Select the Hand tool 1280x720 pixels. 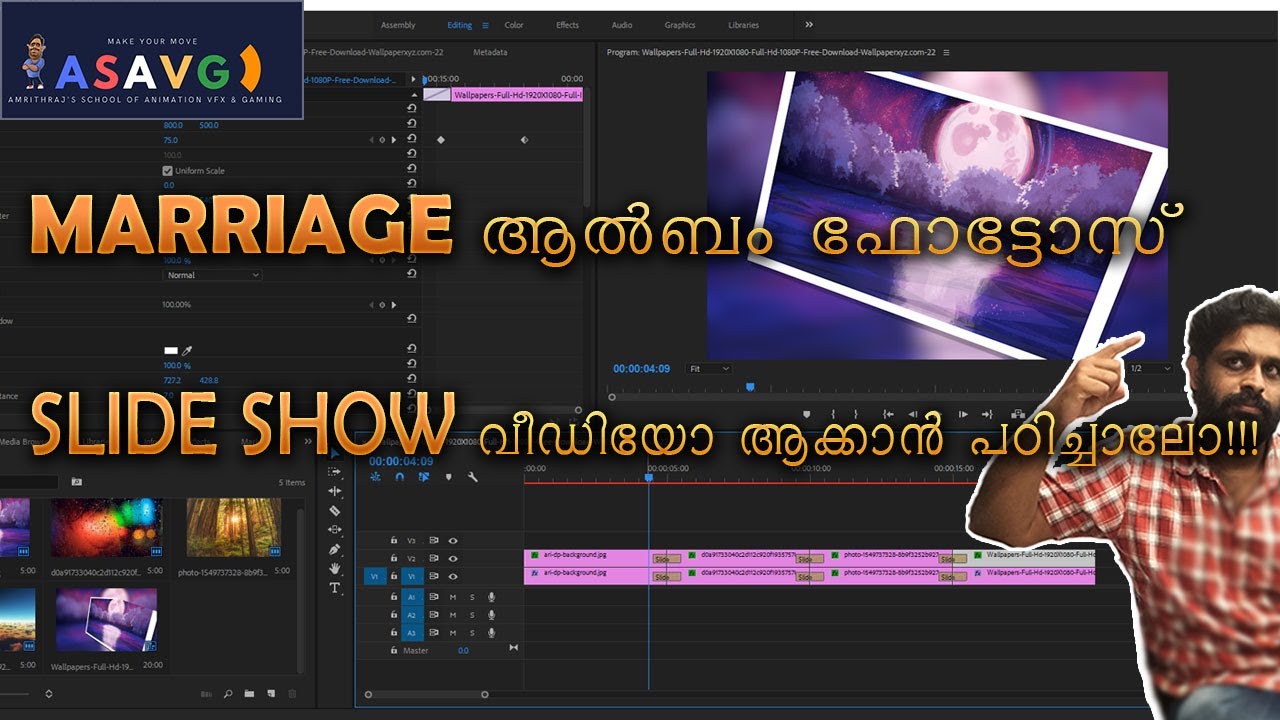335,568
